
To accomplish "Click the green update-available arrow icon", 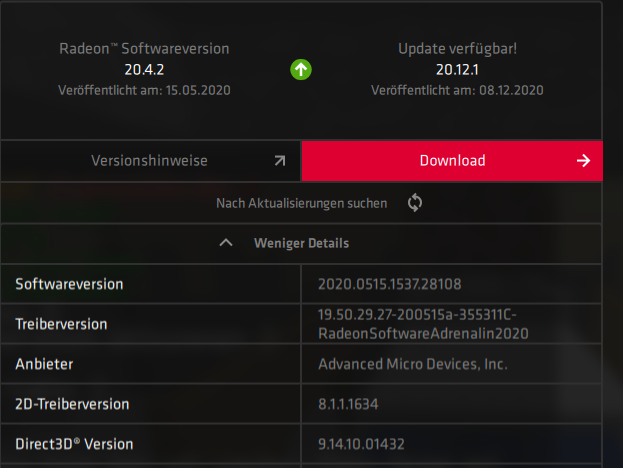I will [x=301, y=70].
